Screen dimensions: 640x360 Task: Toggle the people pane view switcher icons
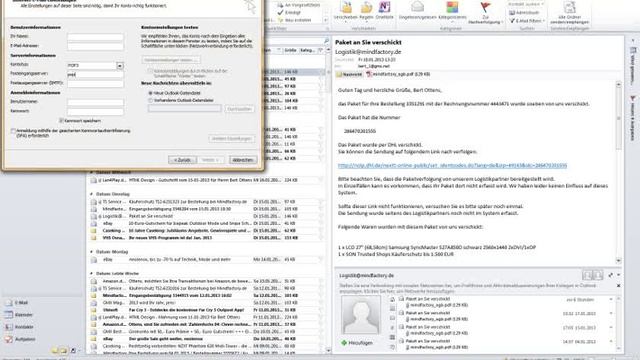(x=593, y=275)
